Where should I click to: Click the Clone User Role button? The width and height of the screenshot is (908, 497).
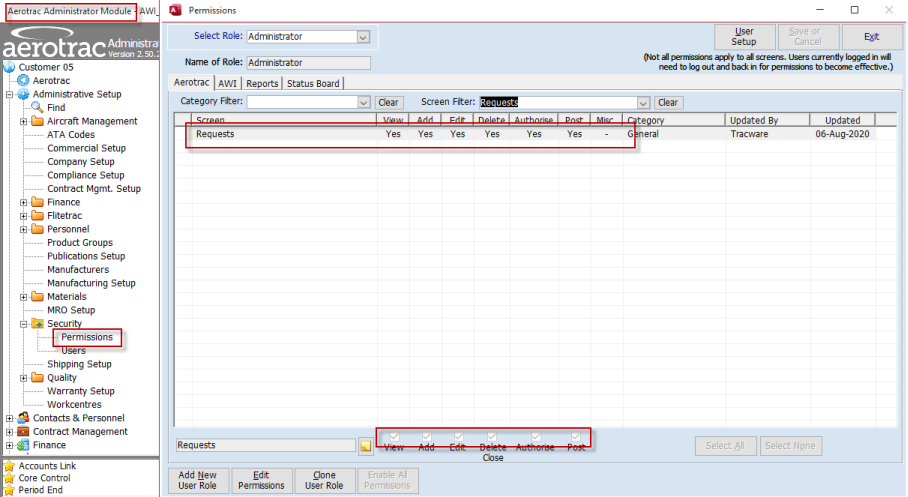[324, 480]
